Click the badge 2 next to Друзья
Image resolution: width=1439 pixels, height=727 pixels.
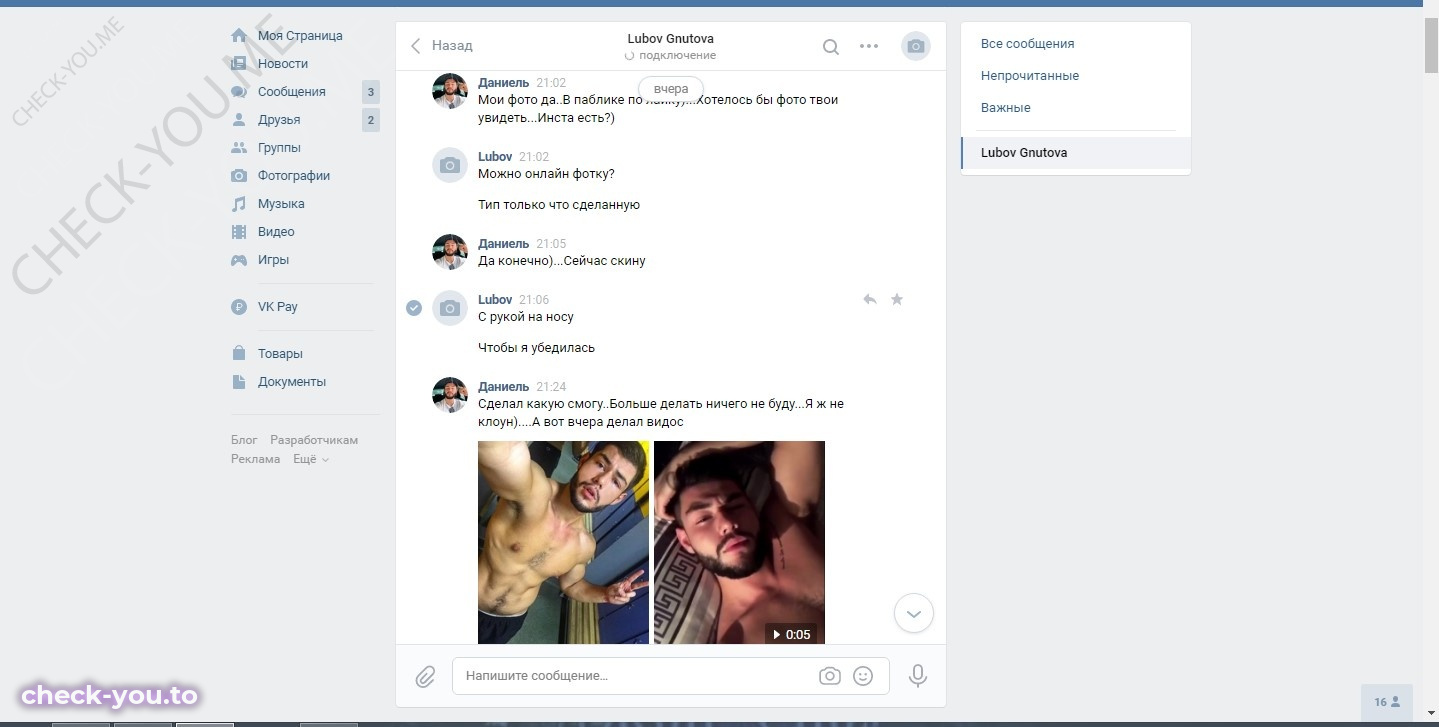[x=371, y=120]
